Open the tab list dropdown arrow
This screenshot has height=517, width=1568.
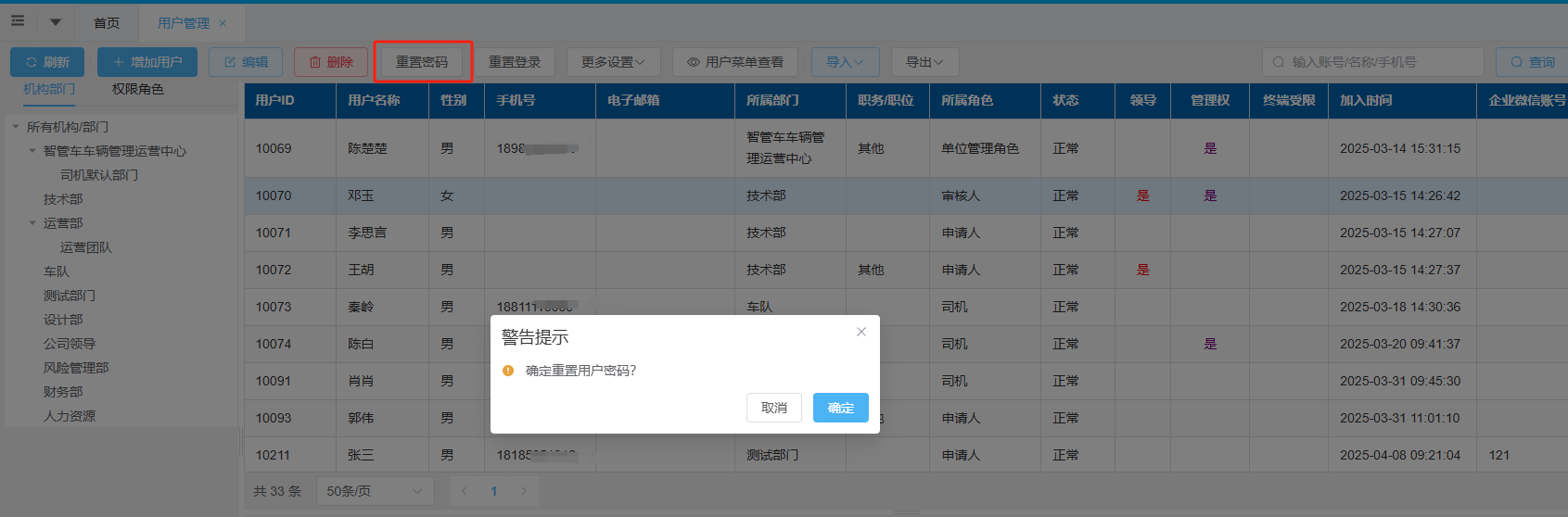[55, 22]
